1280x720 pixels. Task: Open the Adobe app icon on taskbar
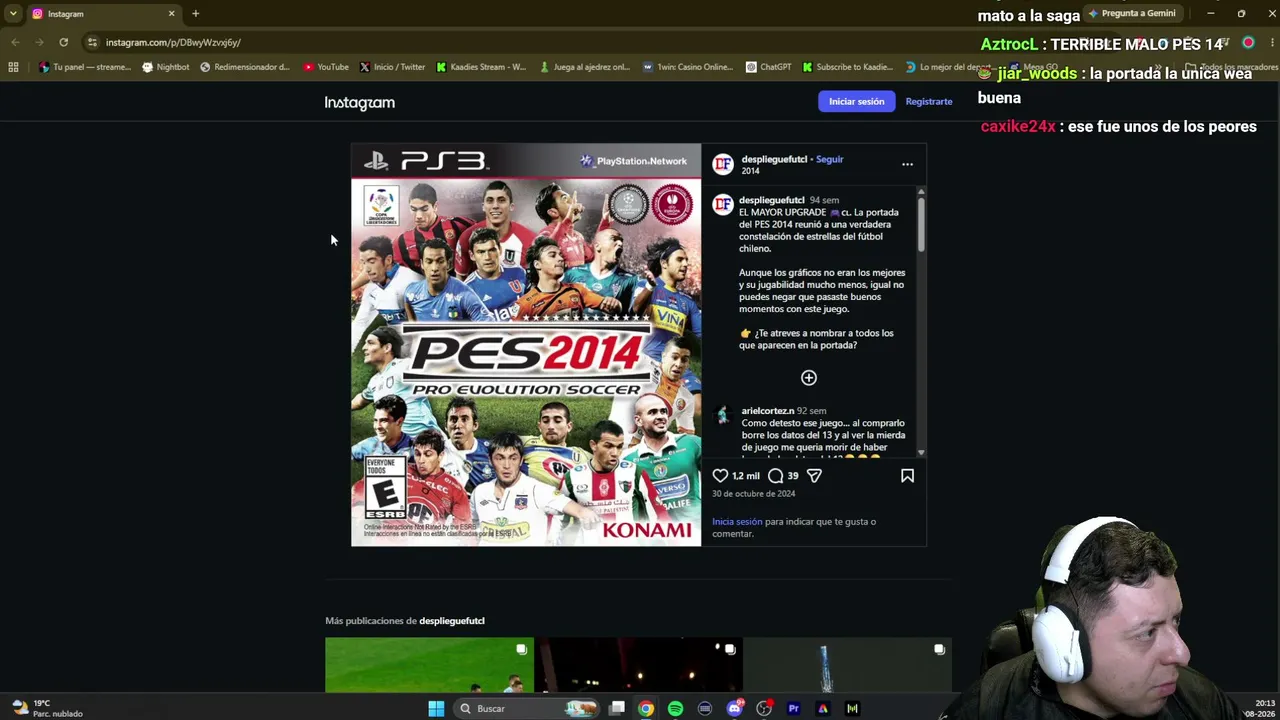point(823,709)
